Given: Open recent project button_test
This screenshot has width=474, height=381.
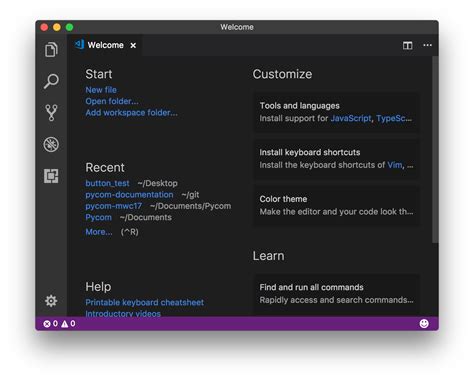Looking at the screenshot, I should pyautogui.click(x=107, y=183).
